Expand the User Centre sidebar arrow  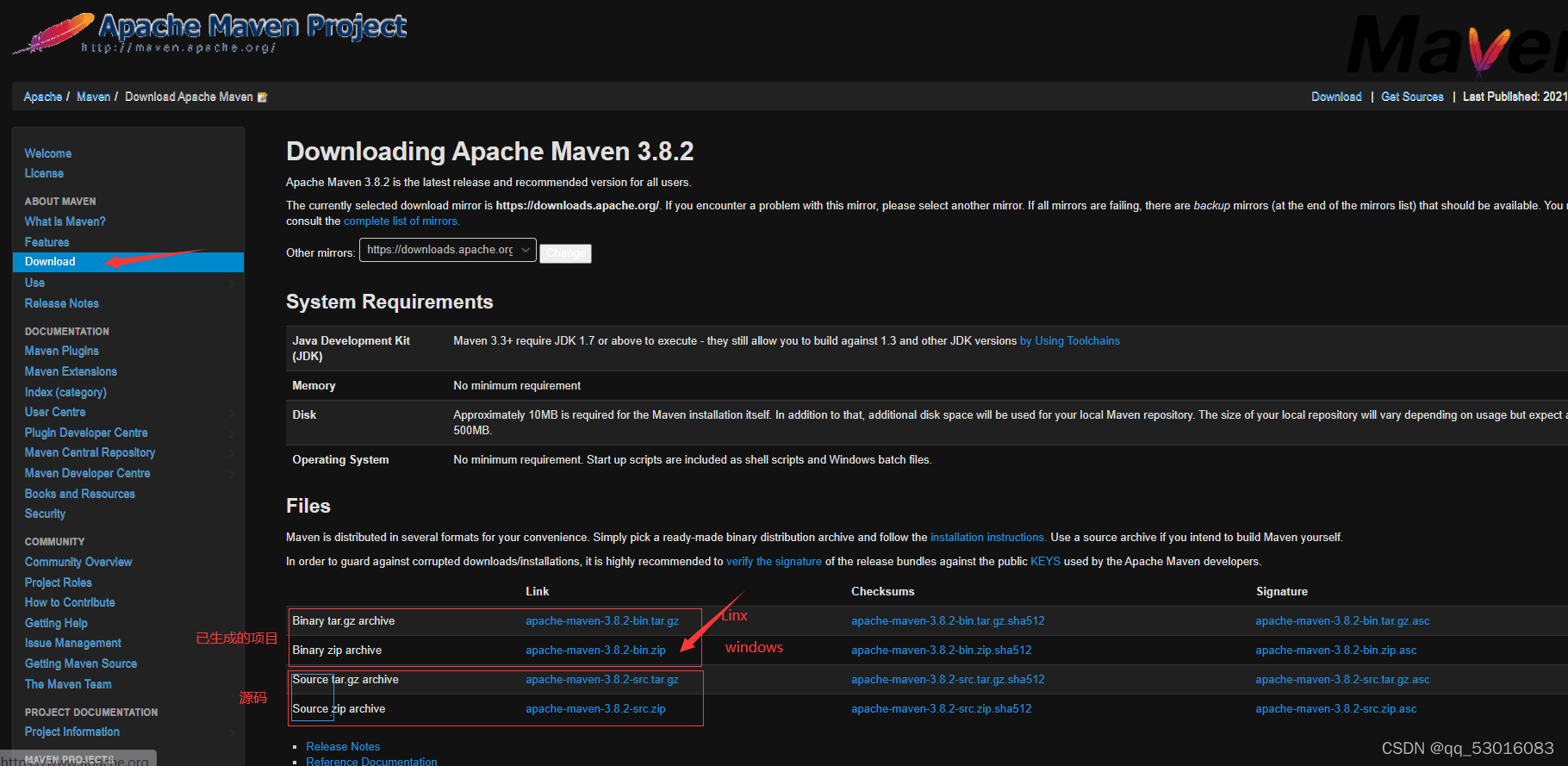pyautogui.click(x=231, y=413)
